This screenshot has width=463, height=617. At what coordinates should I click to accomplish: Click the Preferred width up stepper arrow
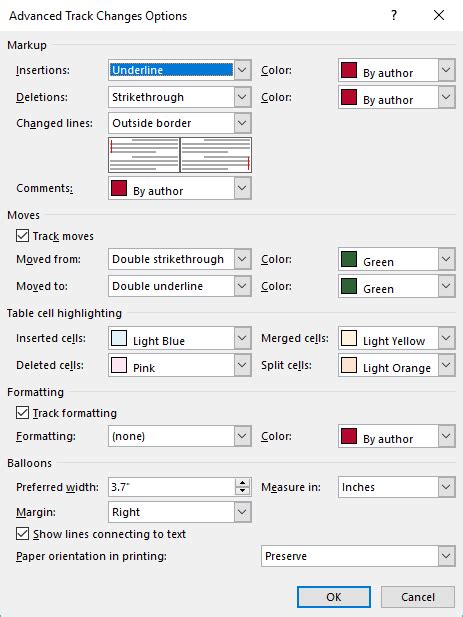coord(242,483)
